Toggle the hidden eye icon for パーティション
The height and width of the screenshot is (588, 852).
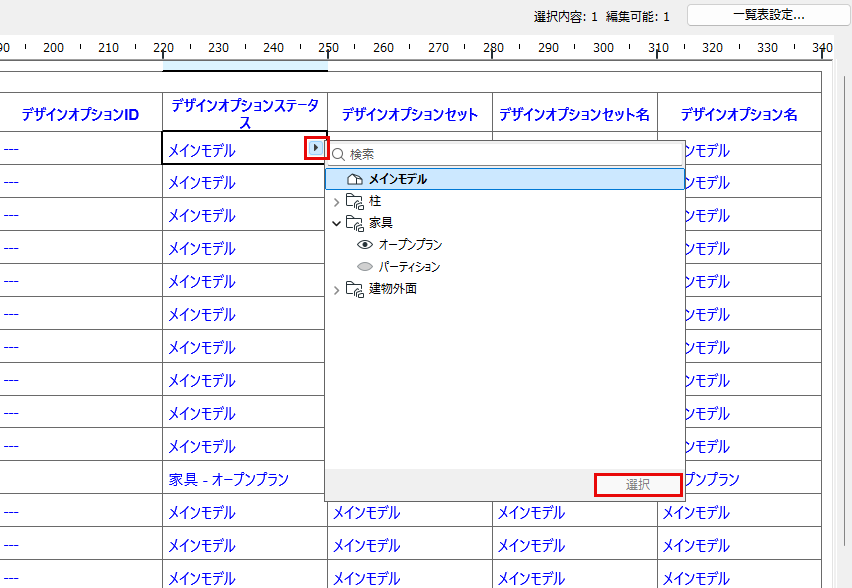[365, 266]
